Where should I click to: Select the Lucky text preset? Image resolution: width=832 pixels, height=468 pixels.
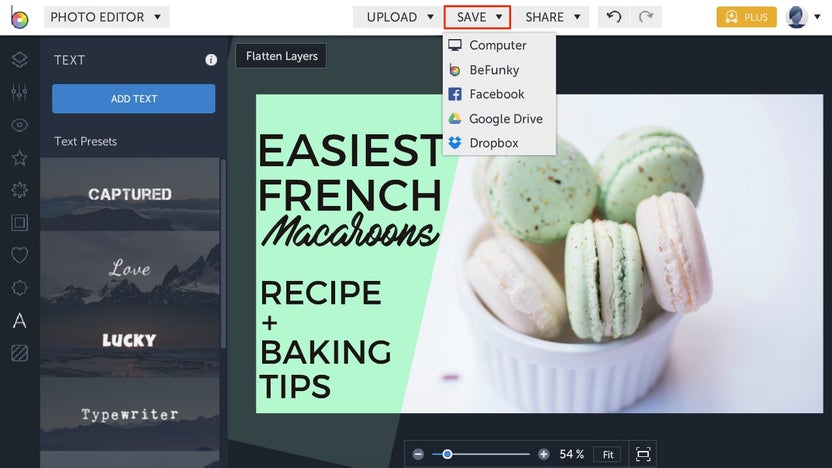tap(130, 340)
